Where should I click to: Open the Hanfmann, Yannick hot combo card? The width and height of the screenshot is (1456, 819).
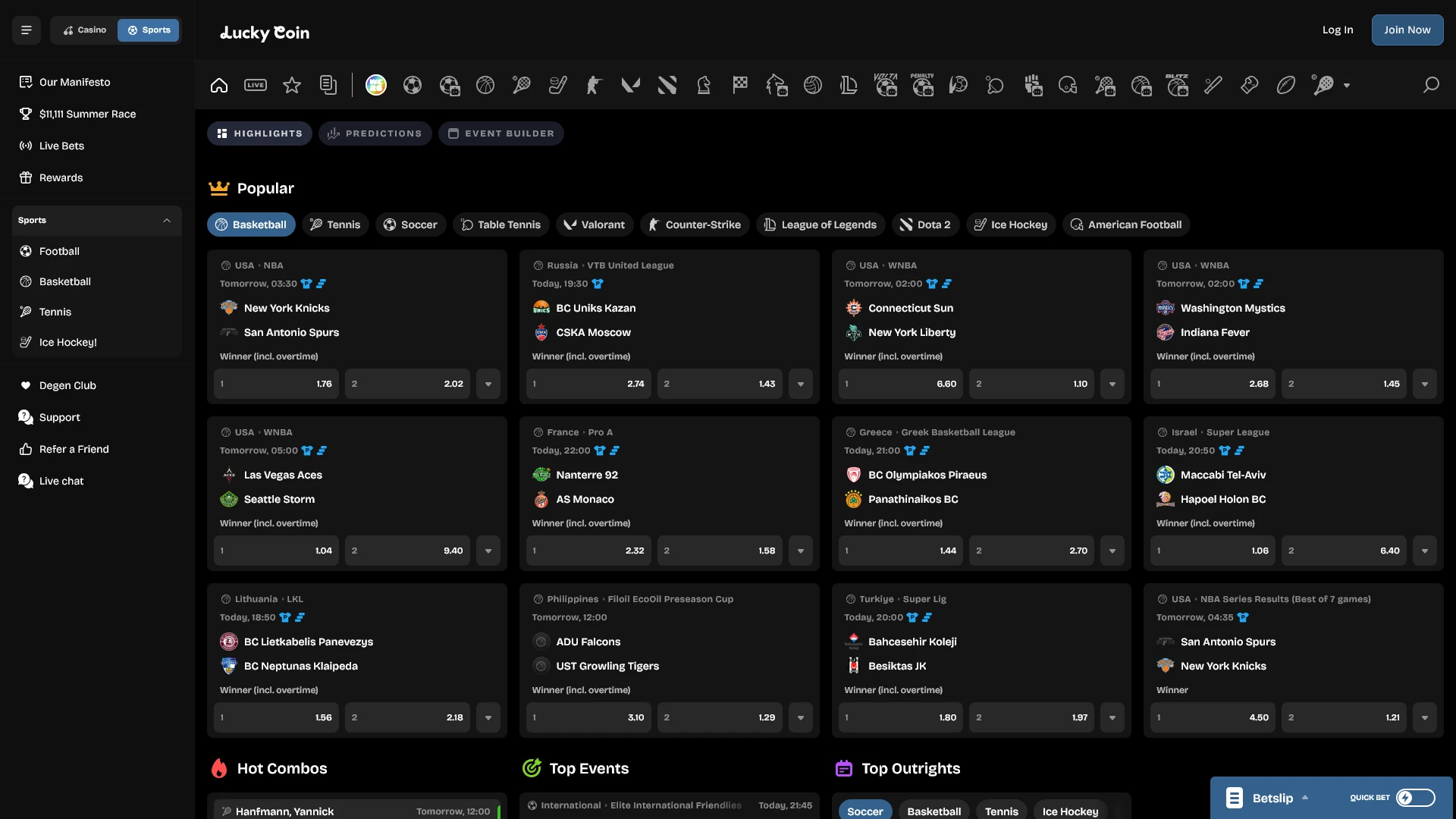pyautogui.click(x=357, y=811)
